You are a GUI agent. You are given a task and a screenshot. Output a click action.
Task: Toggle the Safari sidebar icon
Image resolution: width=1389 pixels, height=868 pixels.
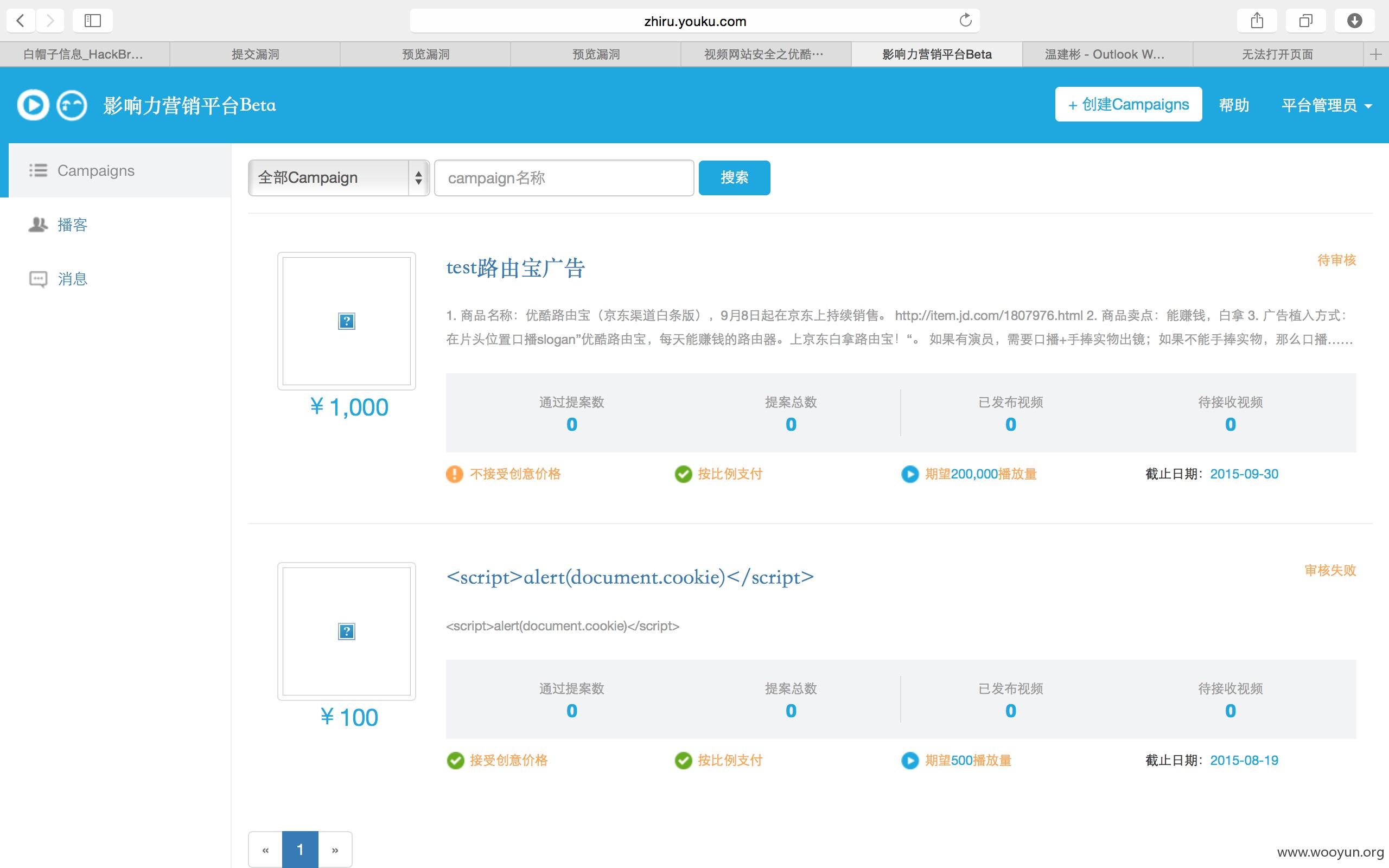coord(92,21)
